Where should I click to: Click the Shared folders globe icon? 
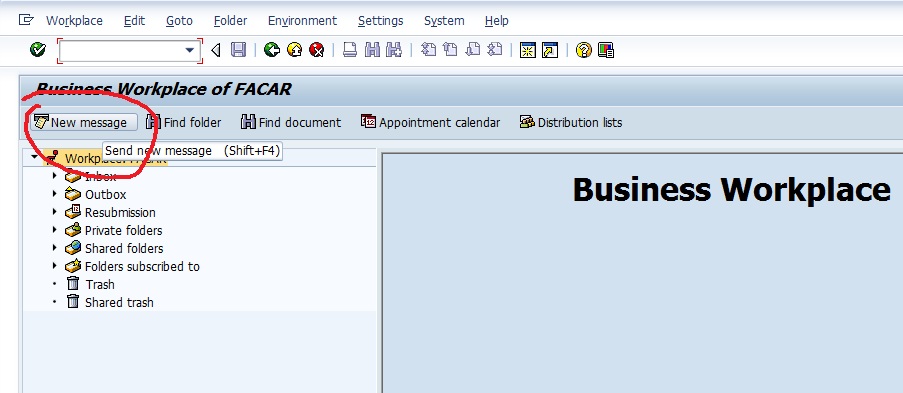point(73,248)
